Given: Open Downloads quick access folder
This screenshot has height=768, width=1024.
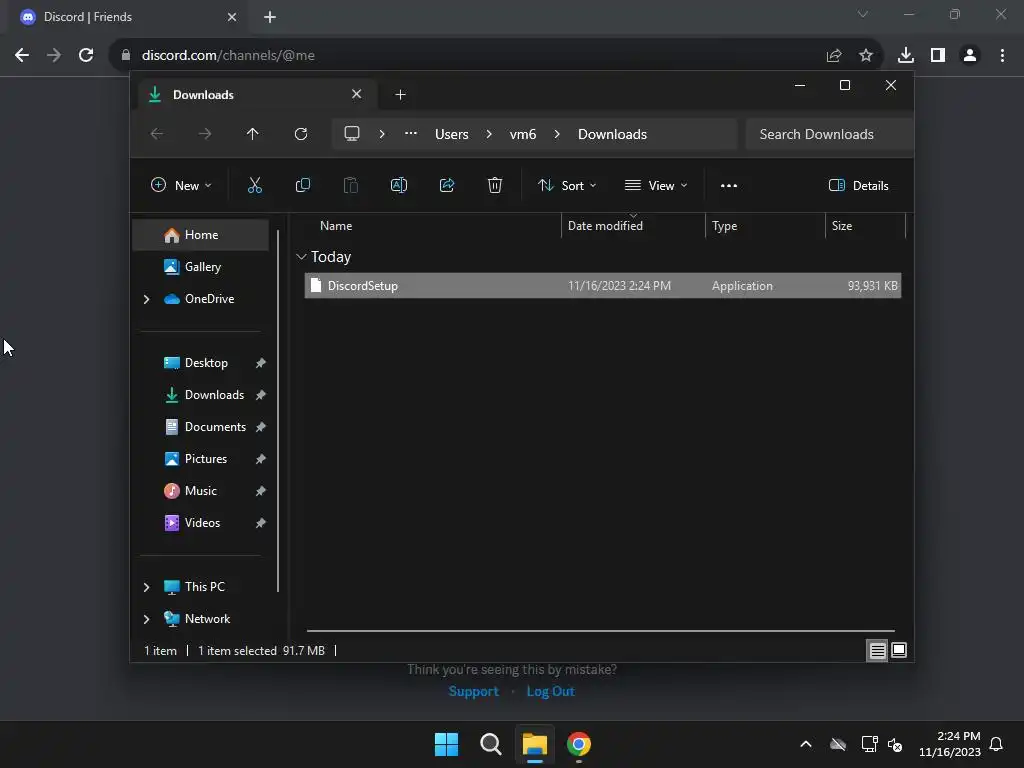Looking at the screenshot, I should (x=214, y=394).
